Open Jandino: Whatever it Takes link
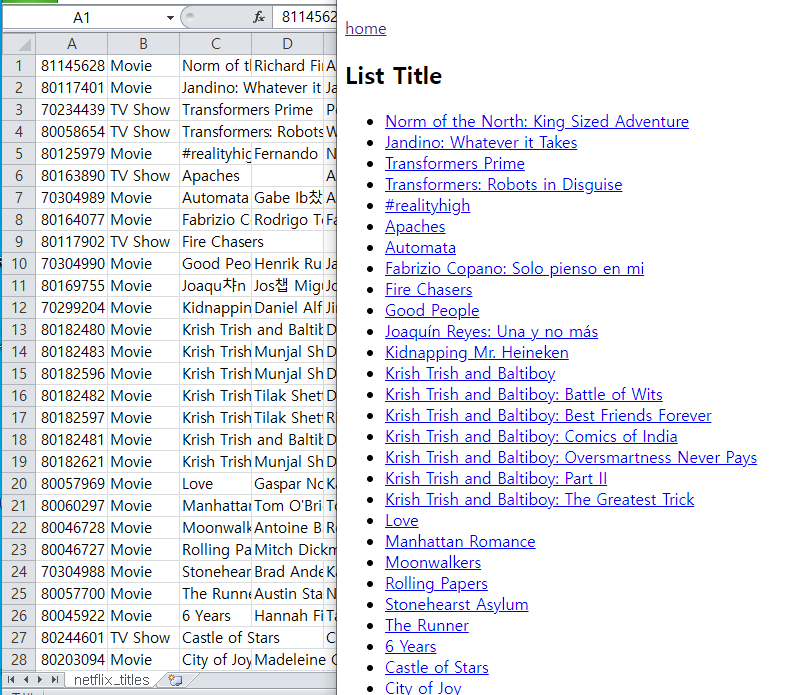 pos(481,143)
